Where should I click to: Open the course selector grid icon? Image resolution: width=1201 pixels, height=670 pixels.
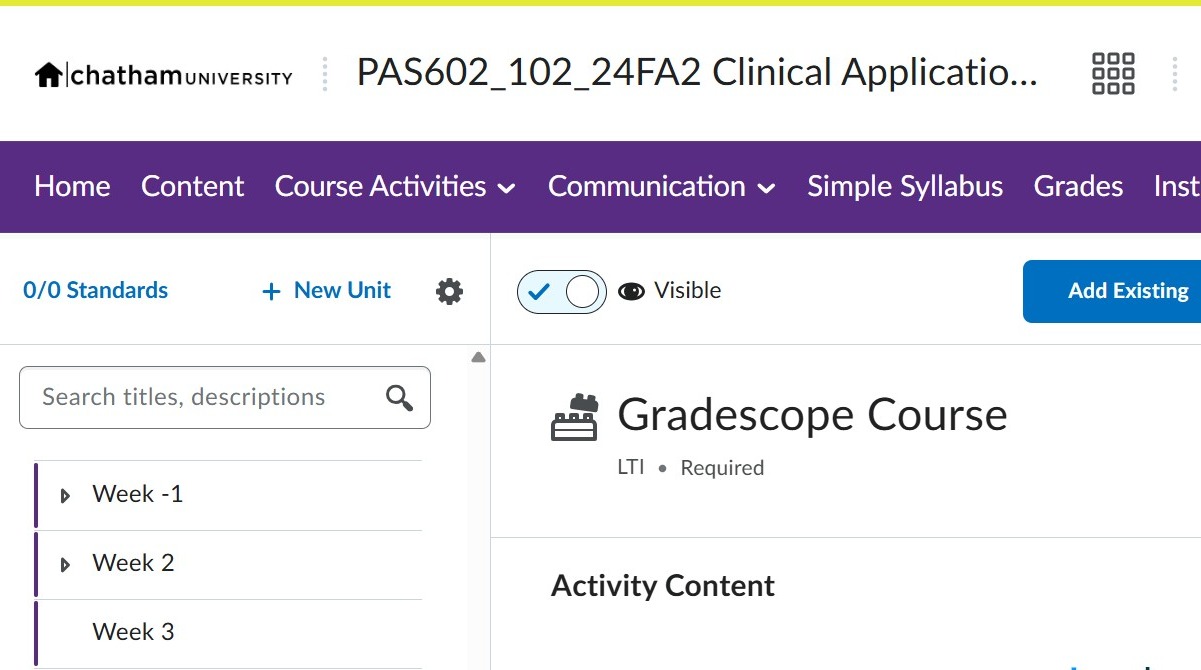point(1113,74)
